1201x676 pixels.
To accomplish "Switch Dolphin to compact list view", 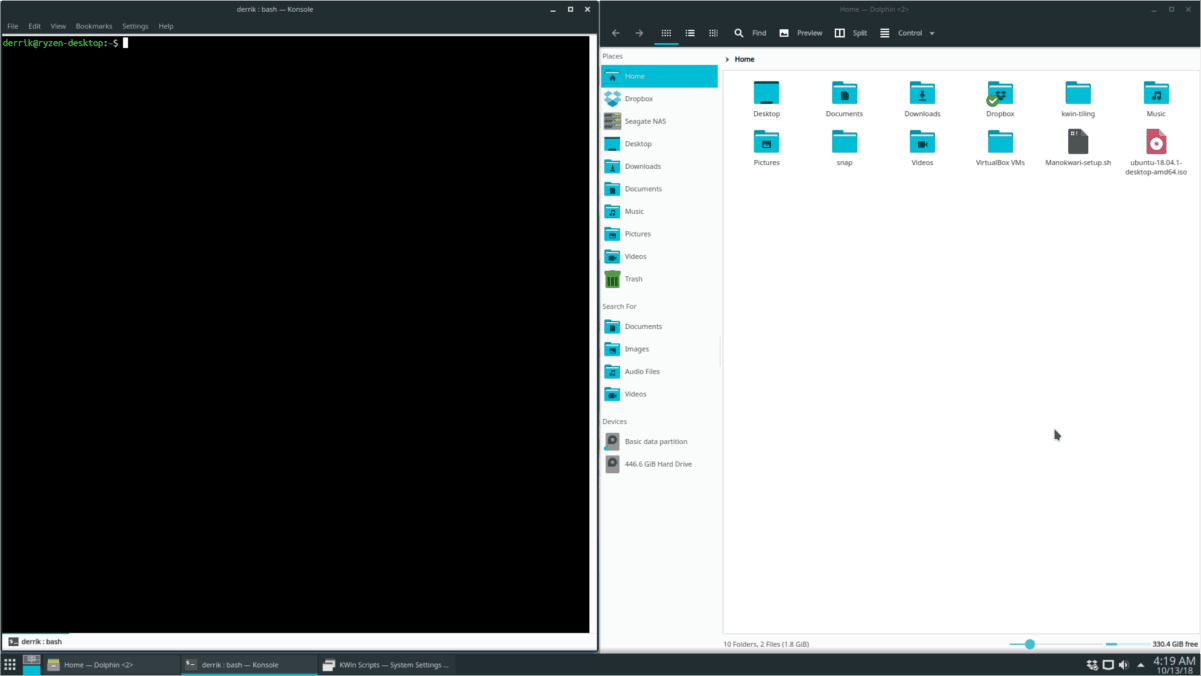I will coord(690,33).
